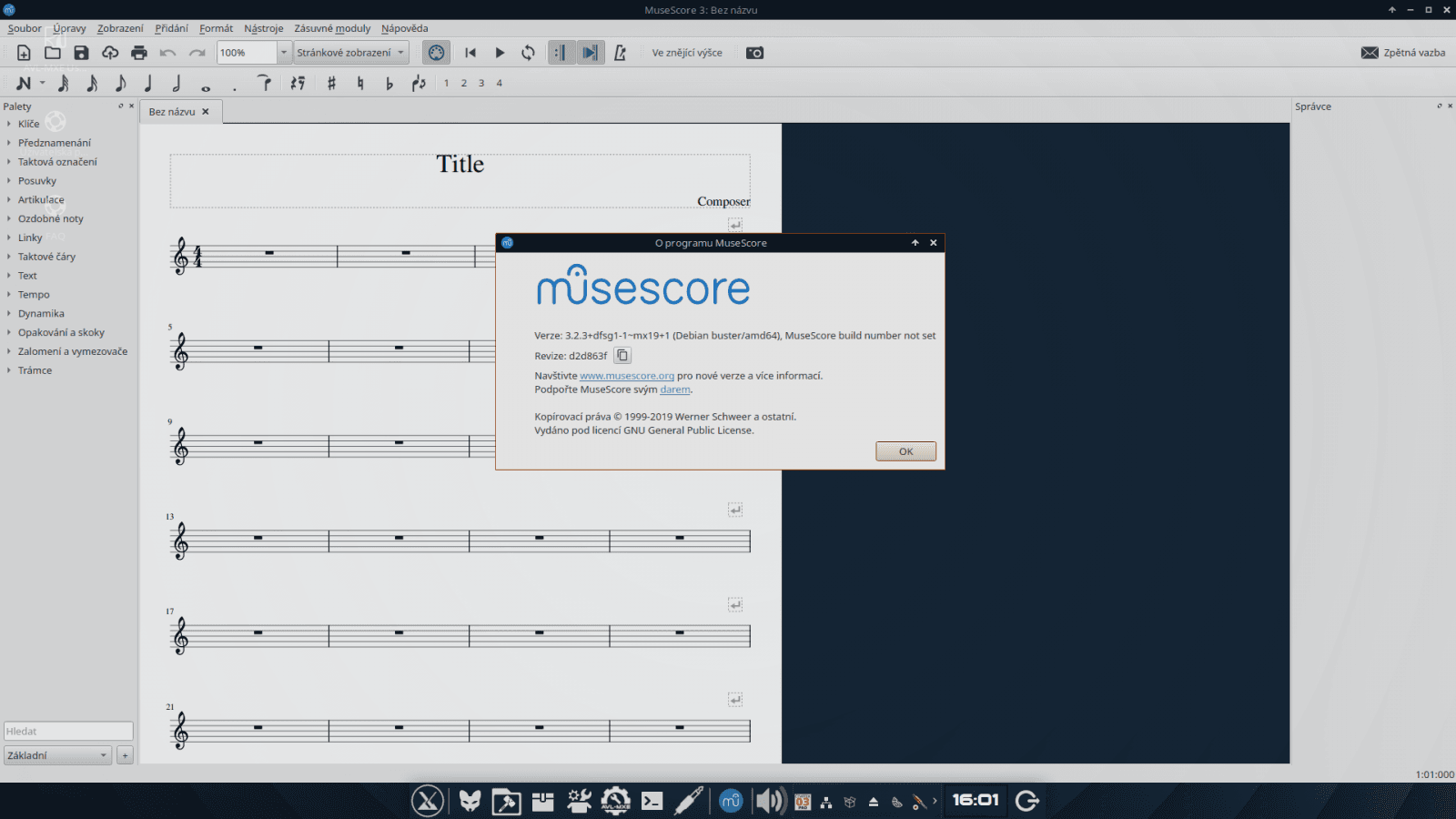1456x819 pixels.
Task: Click the volume speaker in taskbar
Action: pyautogui.click(x=769, y=801)
